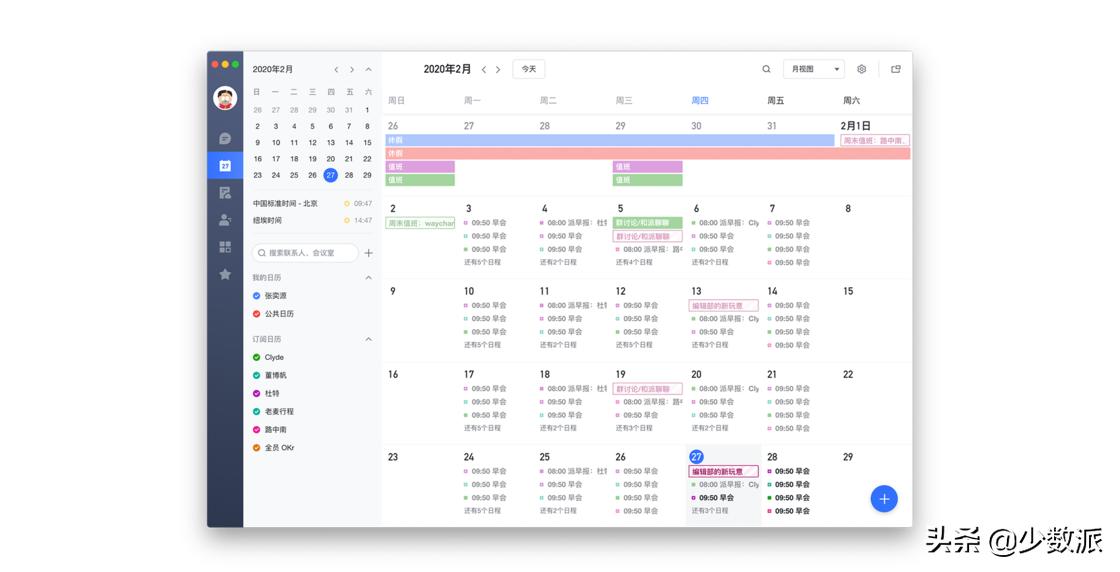This screenshot has height=572, width=1120.
Task: Expand 还有3个日程 on the 27th
Action: tap(709, 511)
